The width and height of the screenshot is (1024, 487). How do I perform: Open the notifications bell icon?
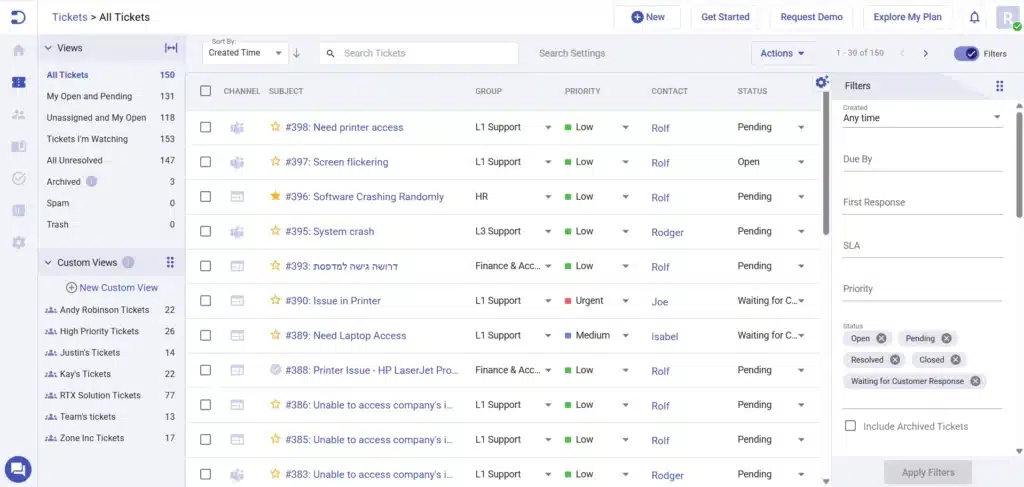[x=974, y=18]
